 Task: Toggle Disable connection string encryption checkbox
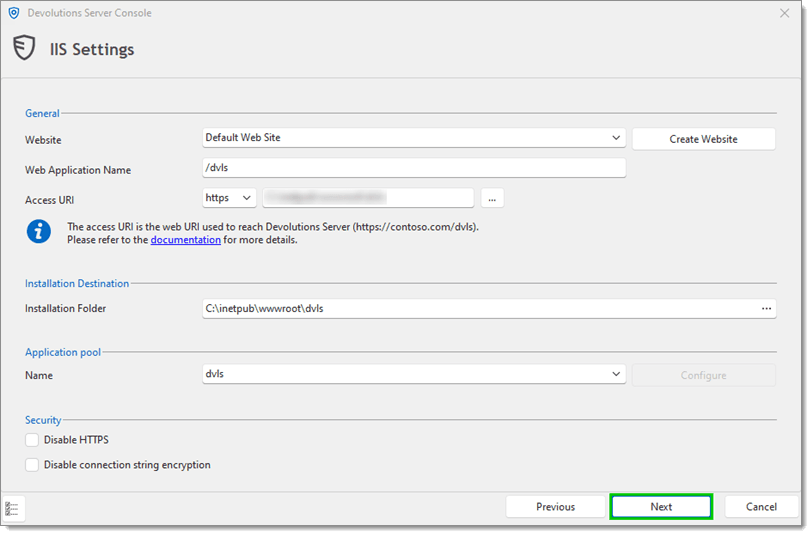coord(33,465)
